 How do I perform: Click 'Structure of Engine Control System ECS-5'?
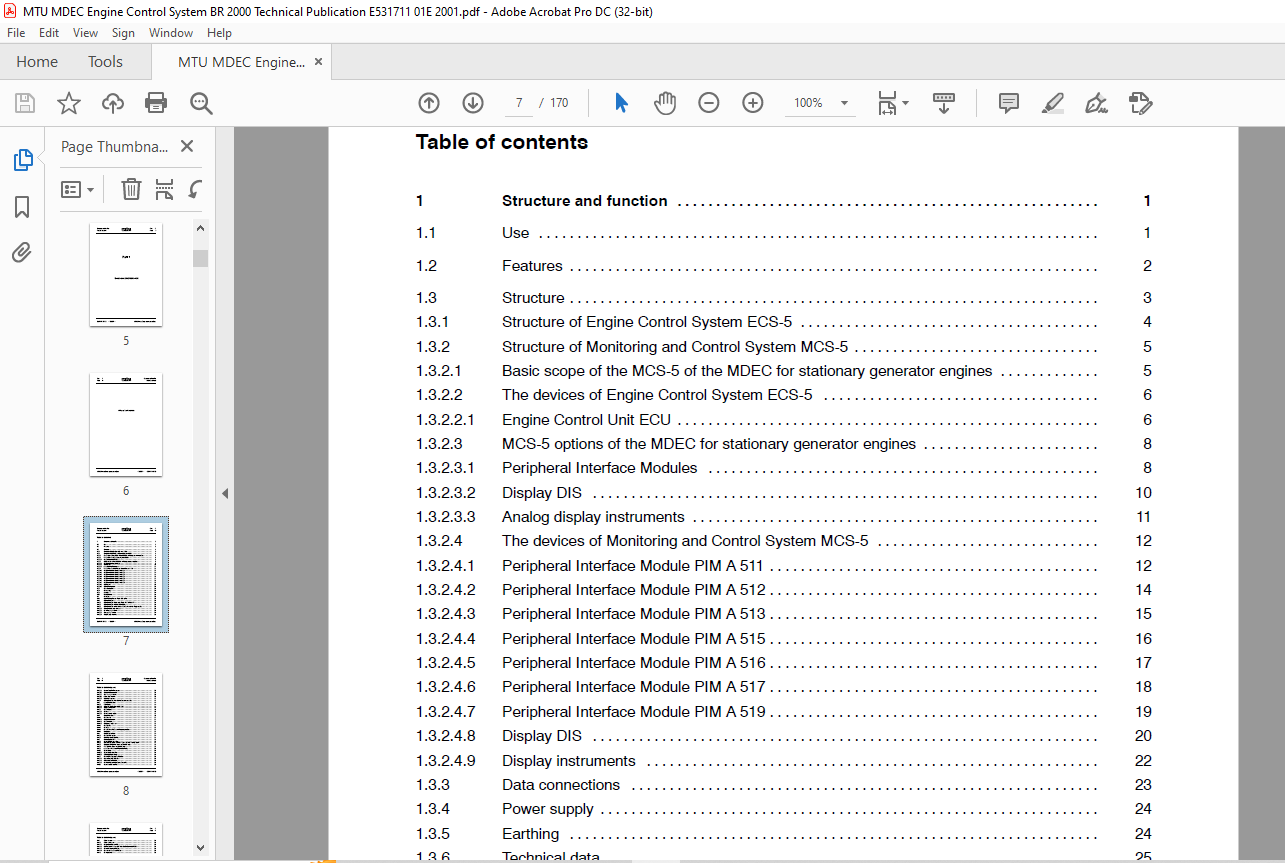click(x=647, y=322)
